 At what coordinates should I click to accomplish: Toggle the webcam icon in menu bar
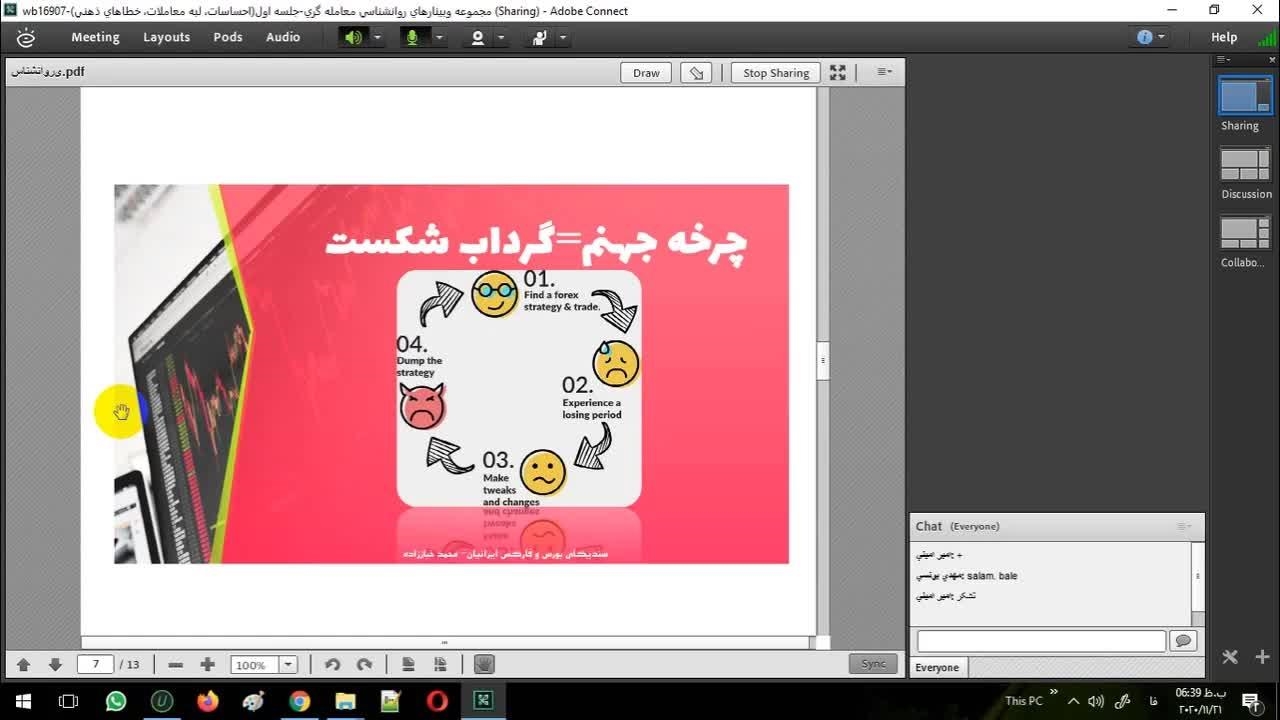[x=478, y=37]
